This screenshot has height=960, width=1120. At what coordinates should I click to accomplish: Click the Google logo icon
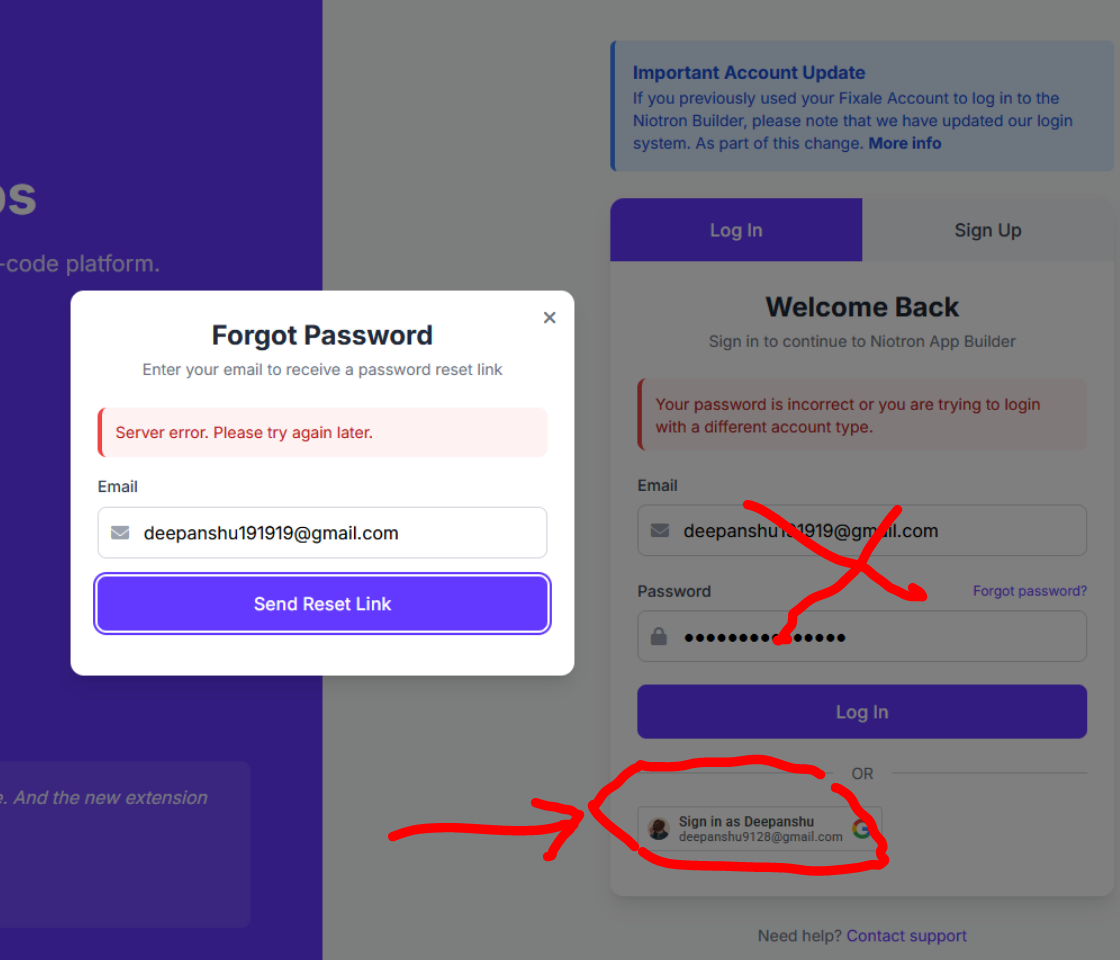tap(861, 829)
